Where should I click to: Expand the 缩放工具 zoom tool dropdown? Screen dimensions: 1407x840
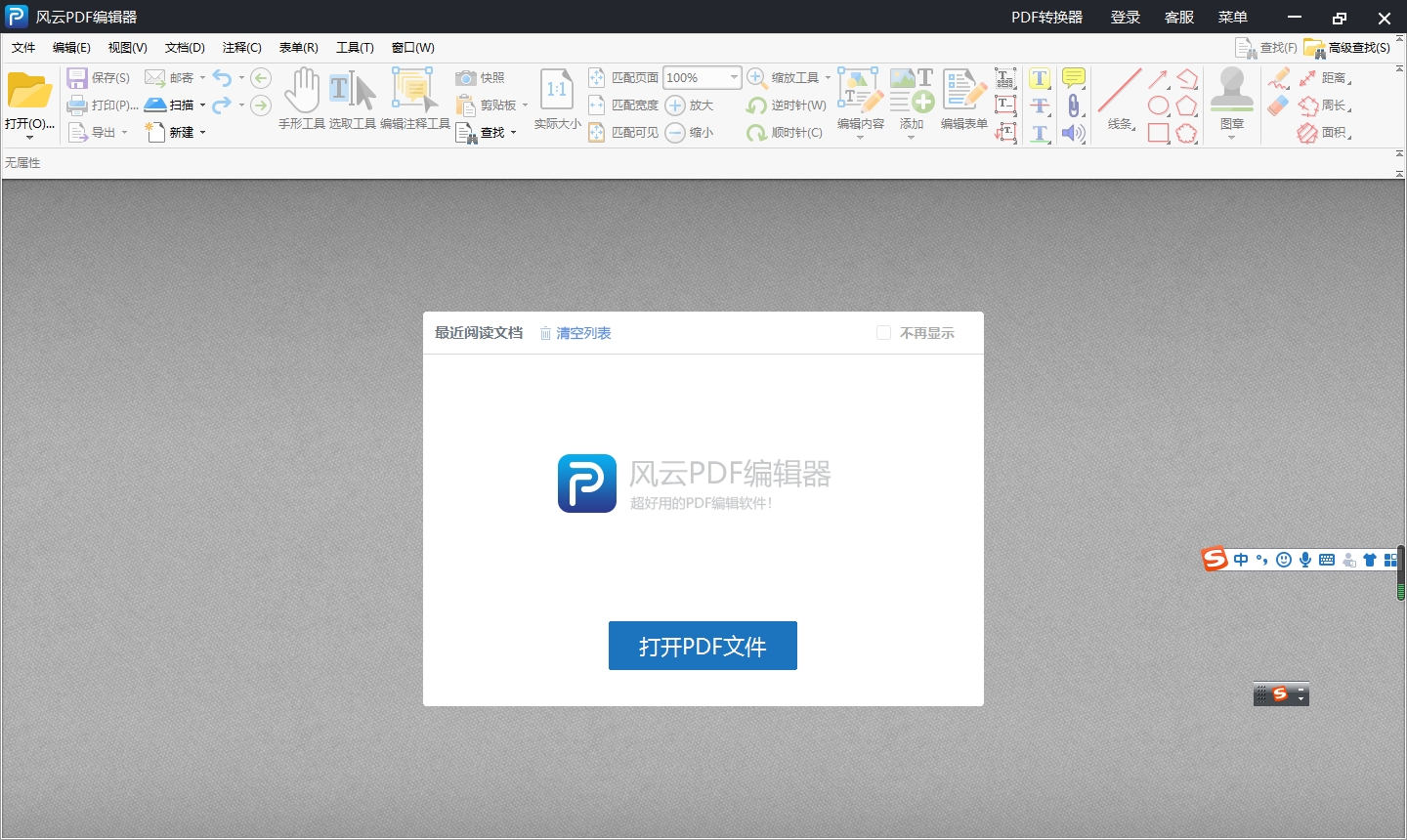pyautogui.click(x=828, y=78)
